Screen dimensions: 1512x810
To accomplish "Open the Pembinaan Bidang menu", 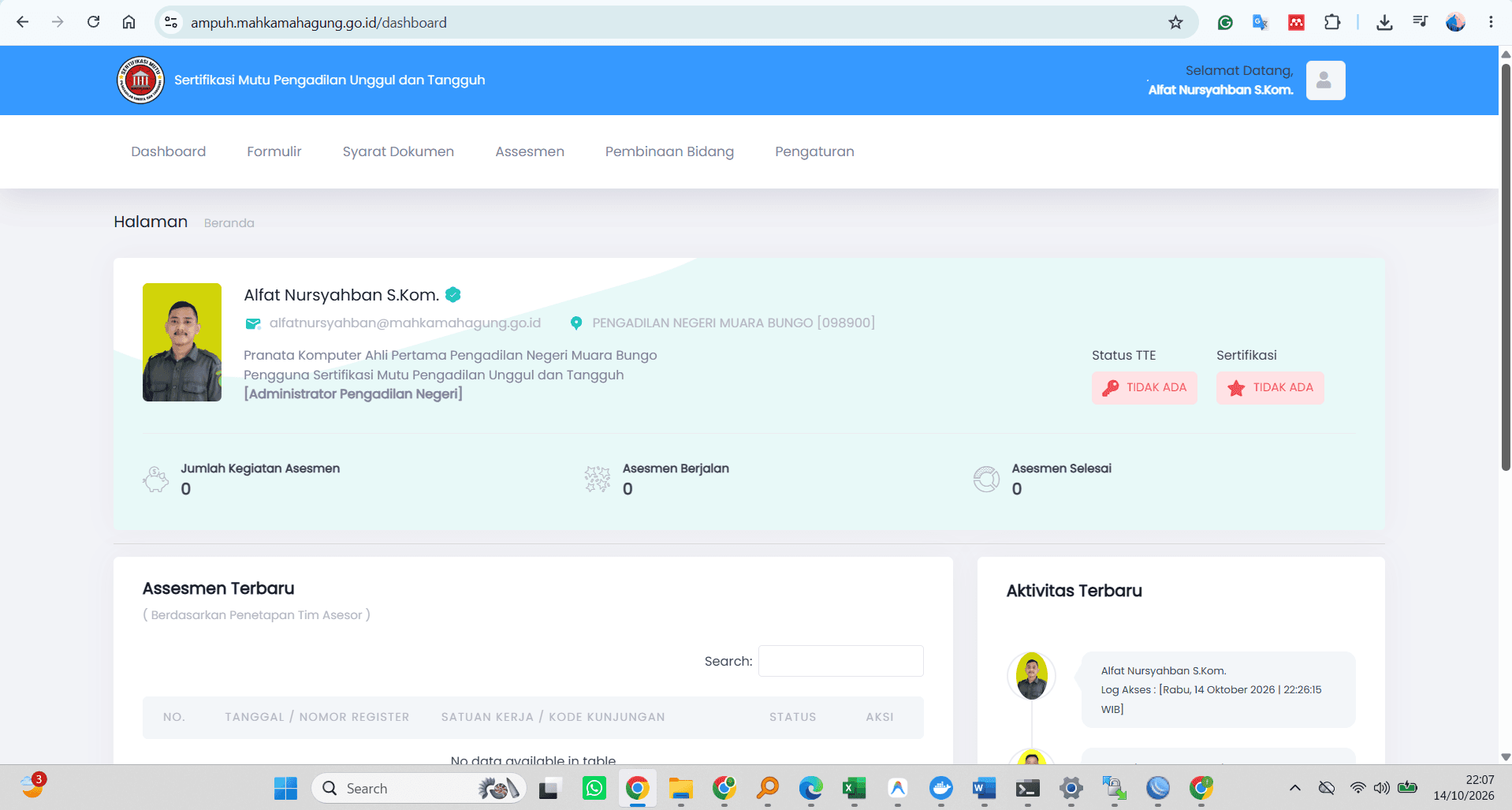I will pyautogui.click(x=669, y=151).
